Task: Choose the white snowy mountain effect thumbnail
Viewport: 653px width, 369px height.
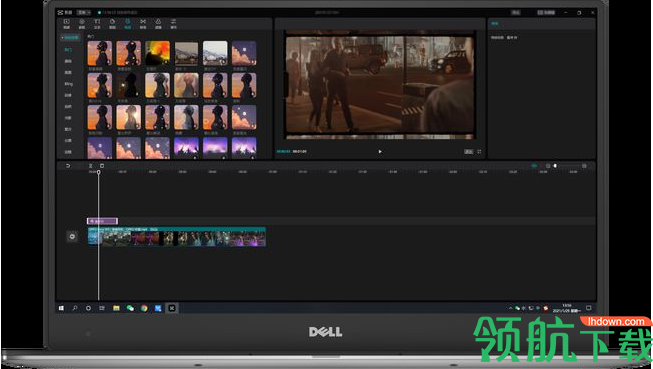Action: coord(215,53)
